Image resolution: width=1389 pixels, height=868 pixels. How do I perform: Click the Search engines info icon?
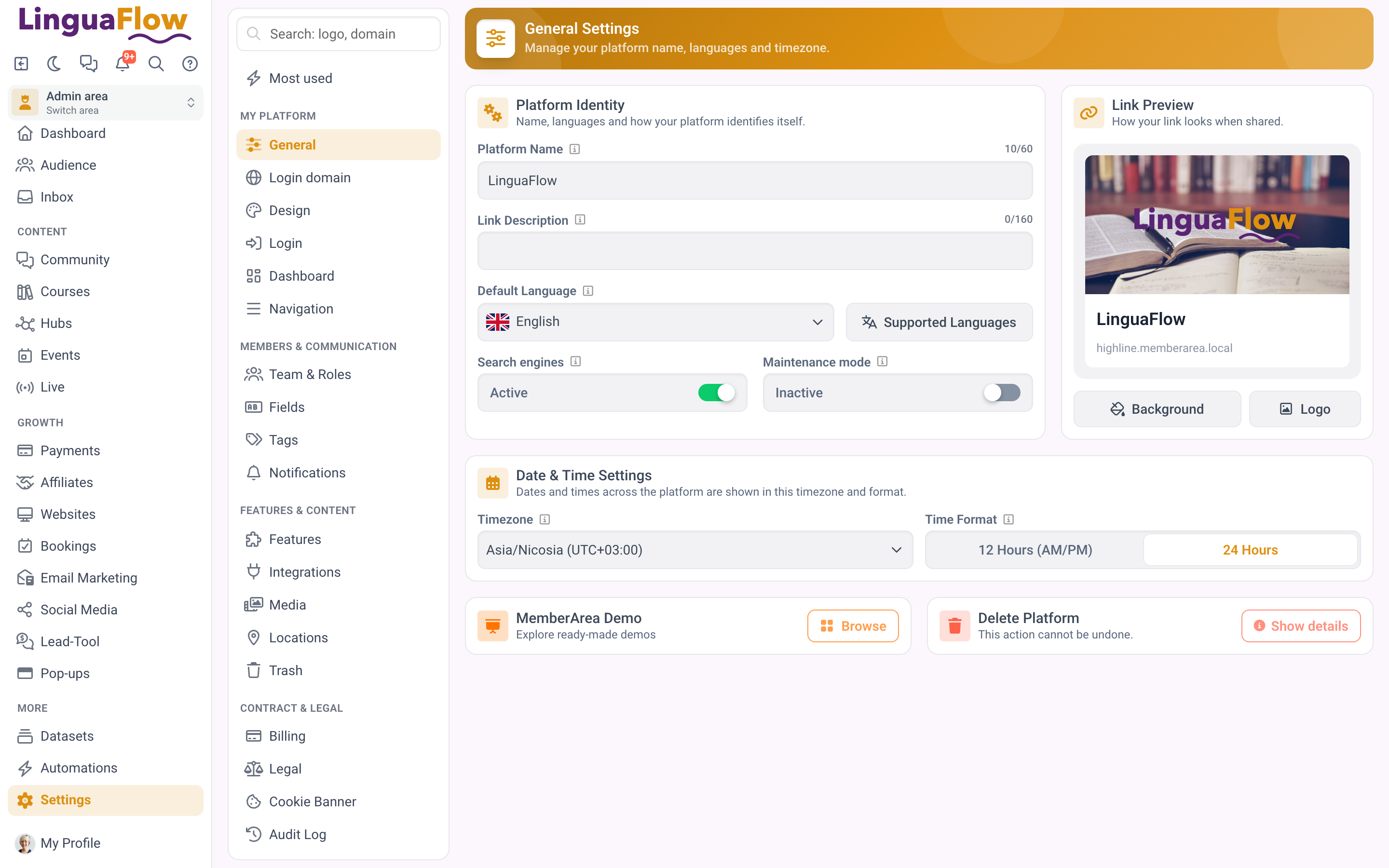pos(576,362)
